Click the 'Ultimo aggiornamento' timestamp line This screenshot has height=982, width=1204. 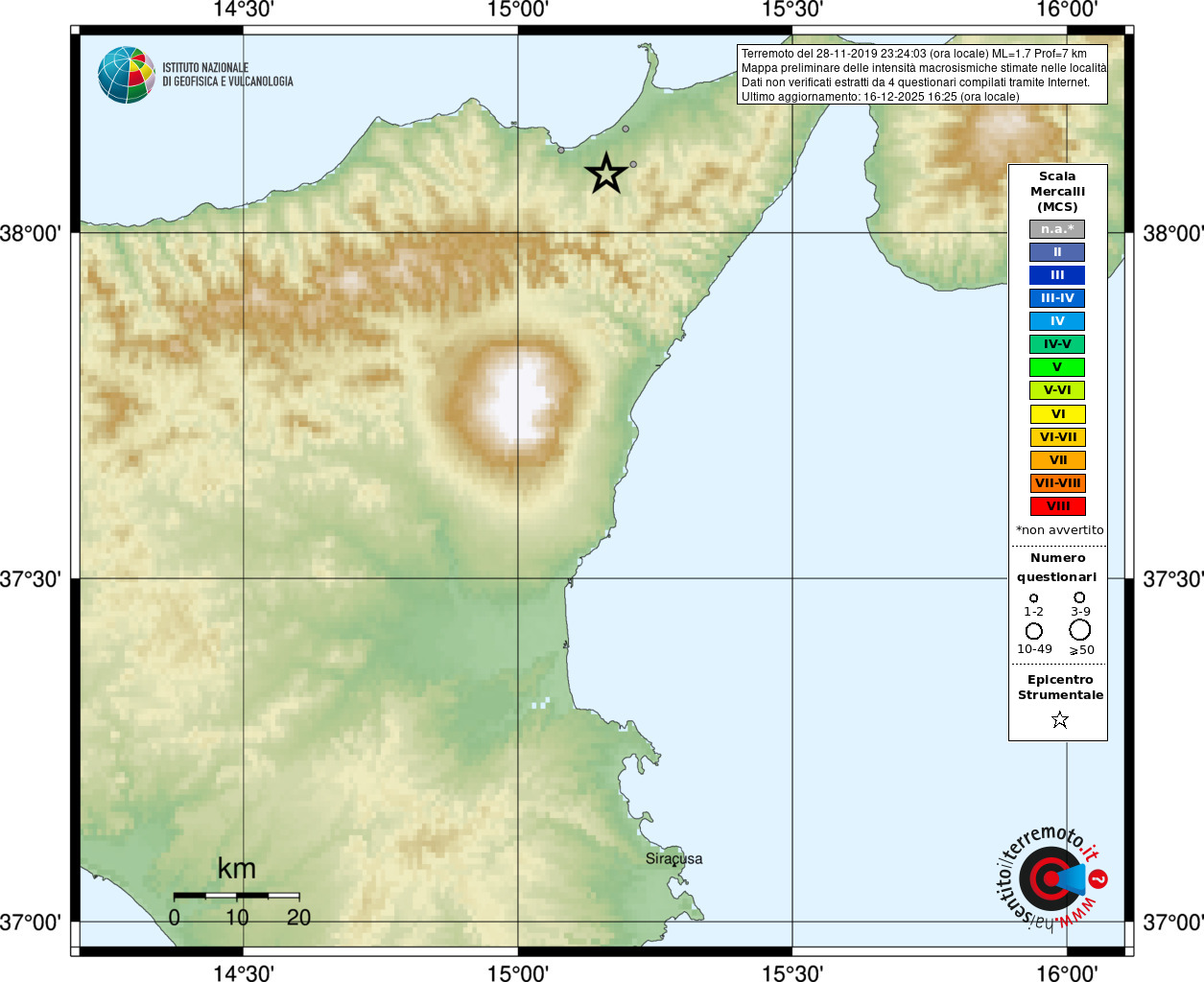(880, 97)
